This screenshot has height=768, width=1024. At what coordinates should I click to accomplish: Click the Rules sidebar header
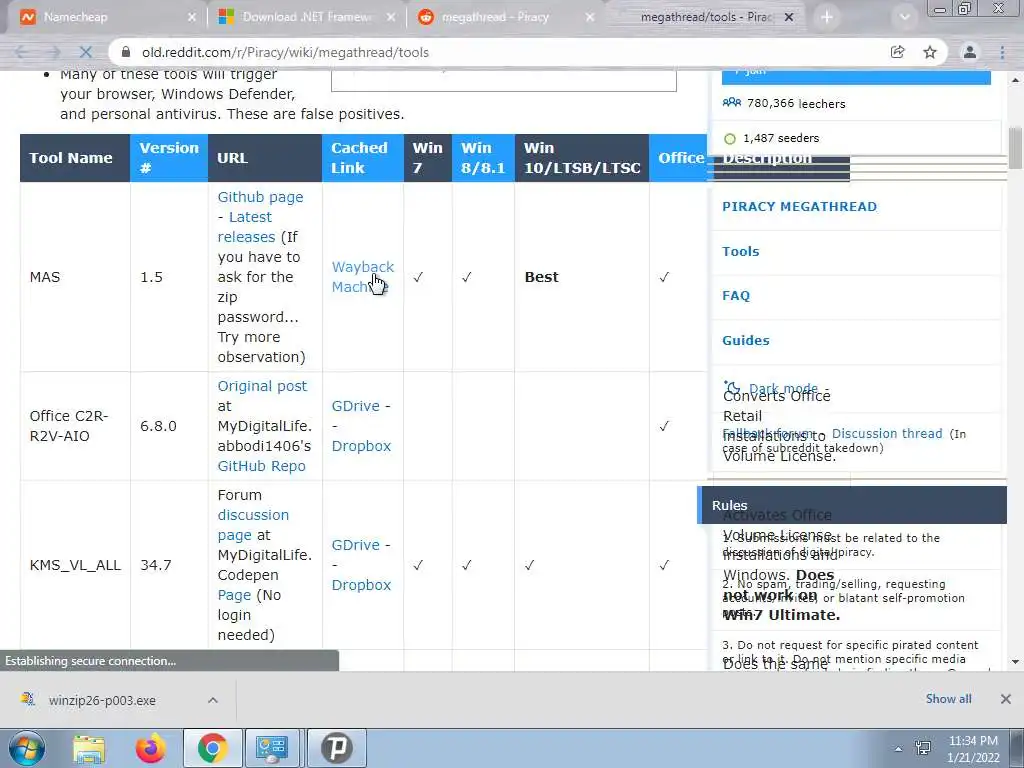click(852, 505)
